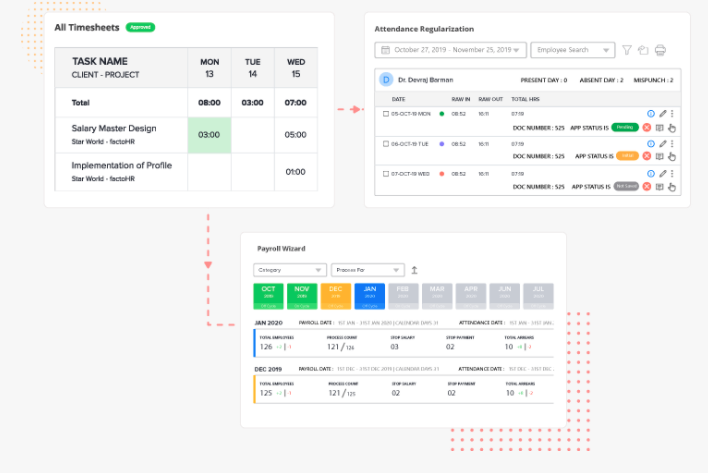Click the green highlighted 03:00 Monday cell
The height and width of the screenshot is (473, 708).
click(x=209, y=135)
